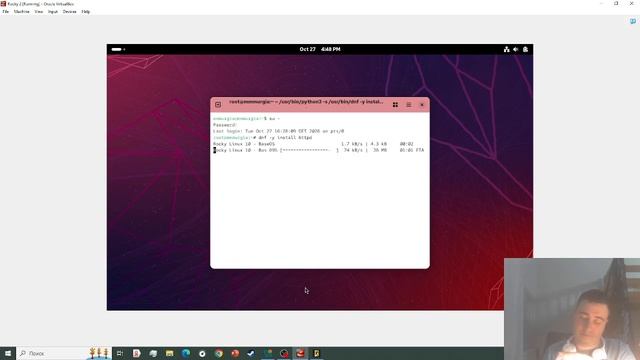
Task: Restore down the VirtualBox window
Action: pyautogui.click(x=616, y=3)
